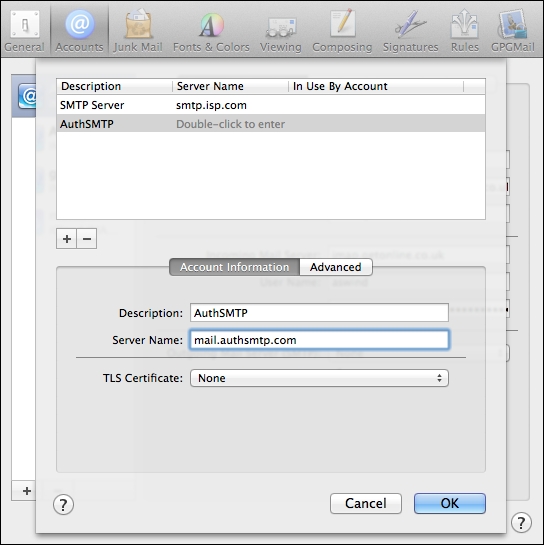Screen dimensions: 544x545
Task: Open Composing preferences
Action: click(x=342, y=31)
